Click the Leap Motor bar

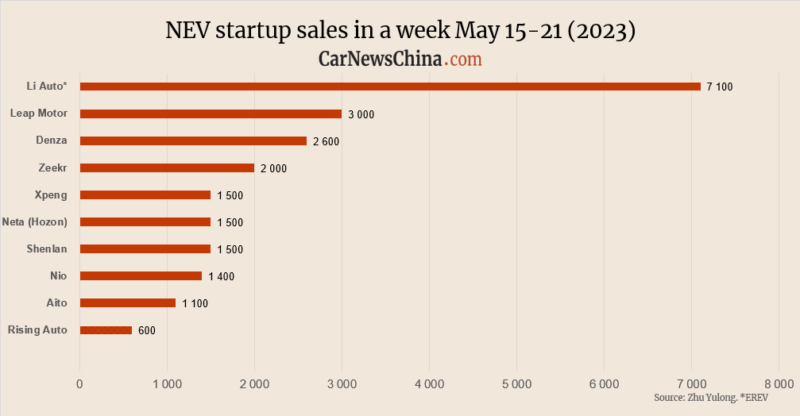[211, 114]
